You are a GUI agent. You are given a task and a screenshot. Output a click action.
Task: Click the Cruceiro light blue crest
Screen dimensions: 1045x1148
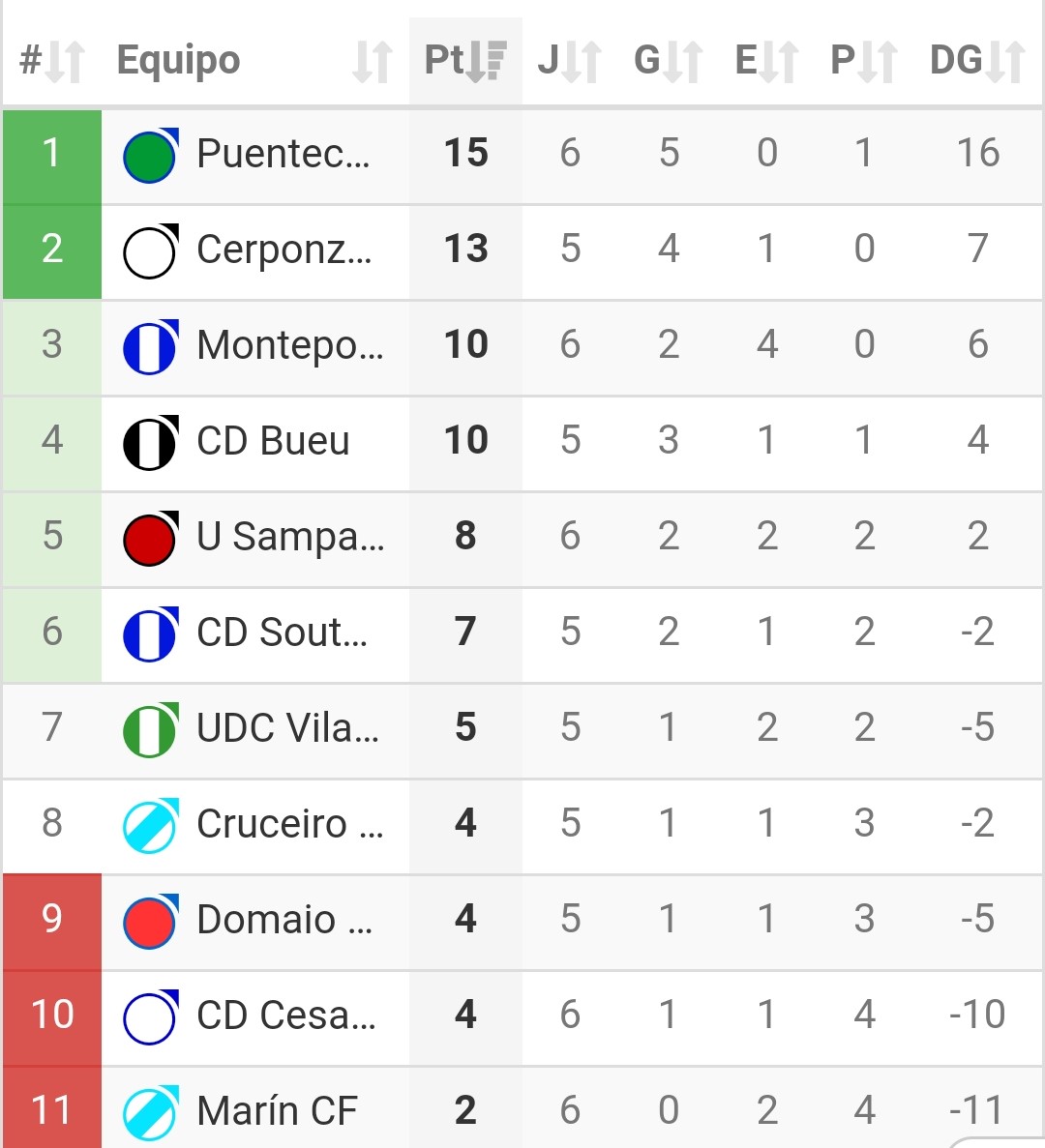coord(150,826)
